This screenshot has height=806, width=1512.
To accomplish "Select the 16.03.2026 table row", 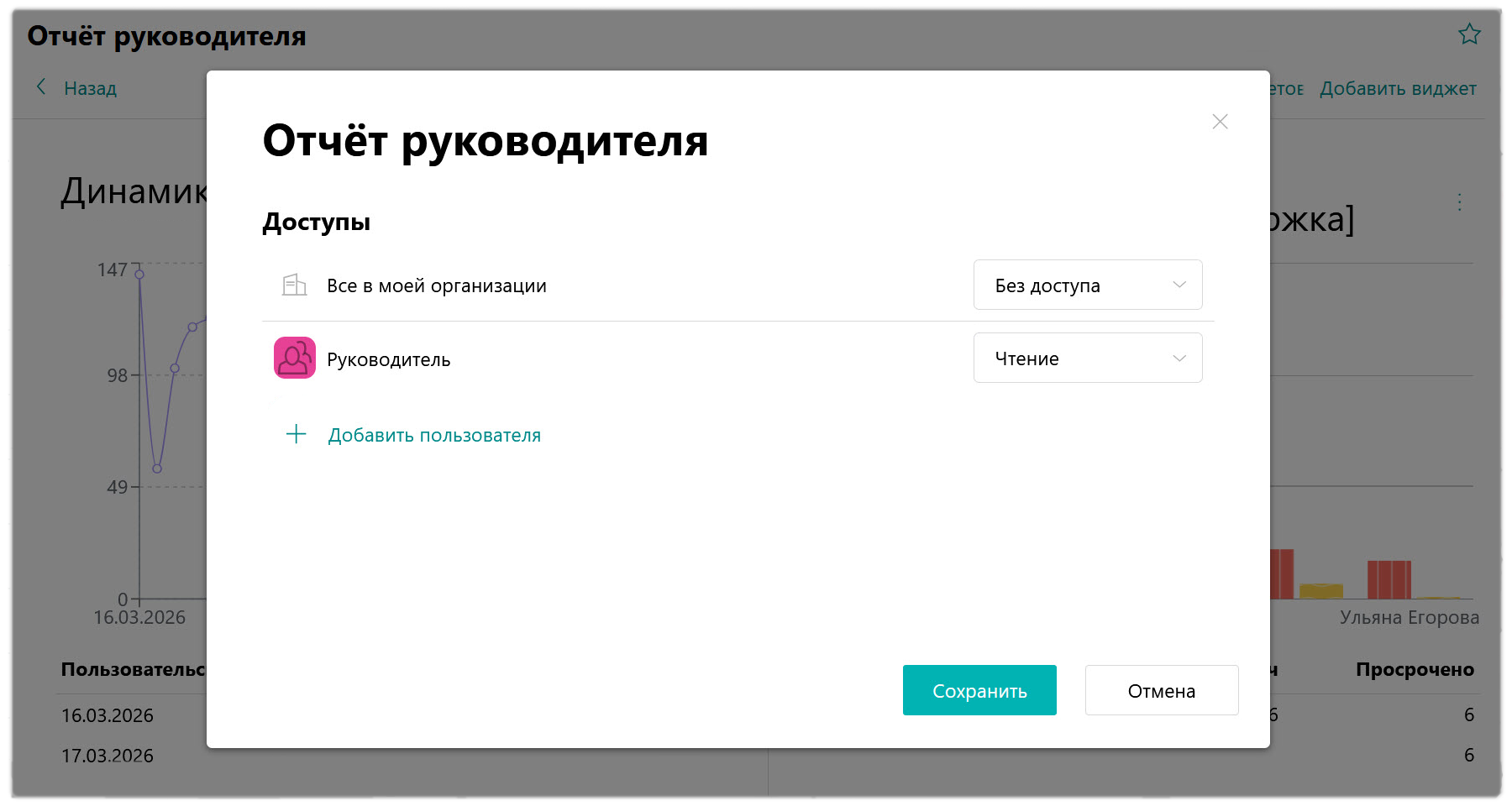I will (108, 715).
